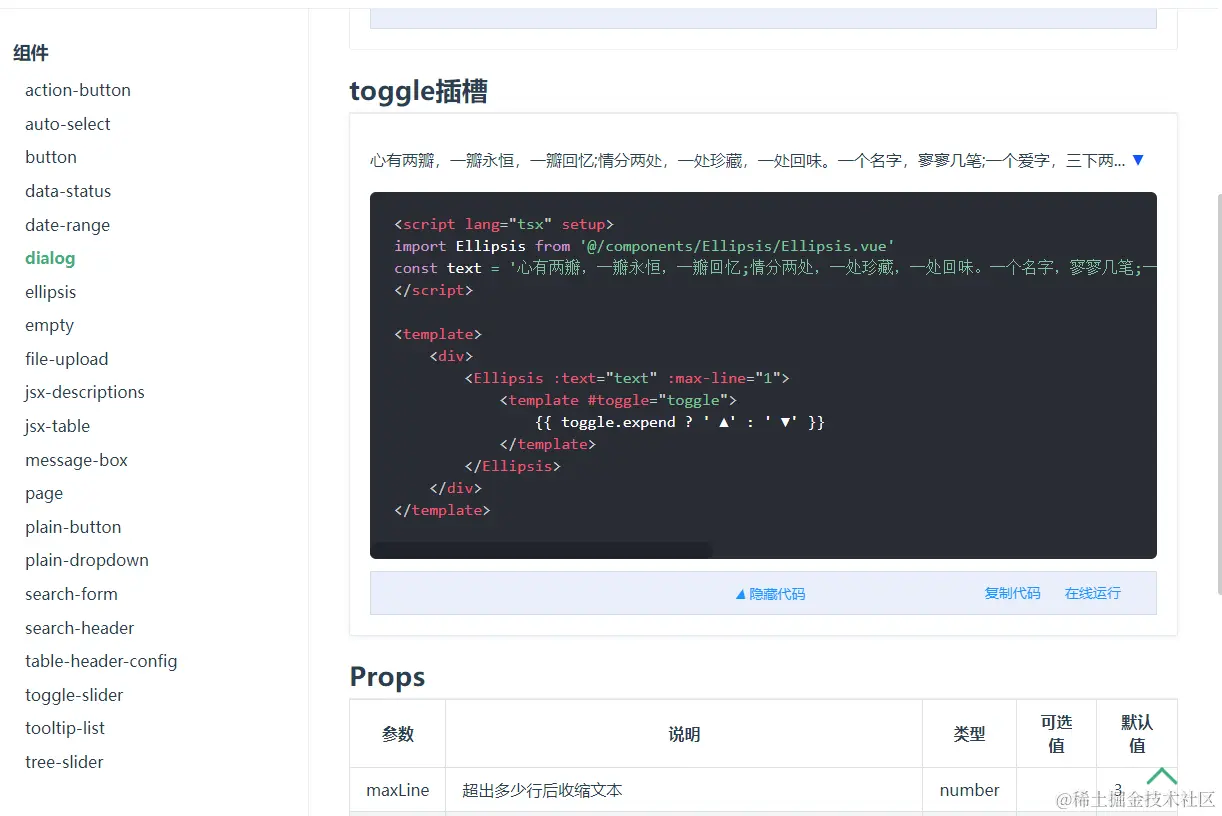Viewport: 1222px width, 816px height.
Task: Open table-header-config entry
Action: (x=101, y=661)
